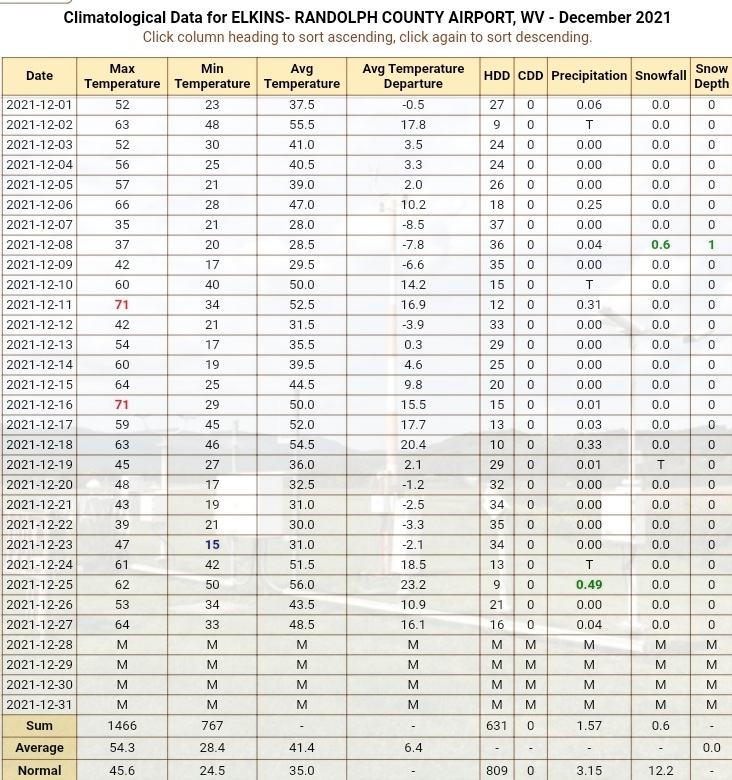
Task: Click Average avg temperature 41.4
Action: point(302,748)
